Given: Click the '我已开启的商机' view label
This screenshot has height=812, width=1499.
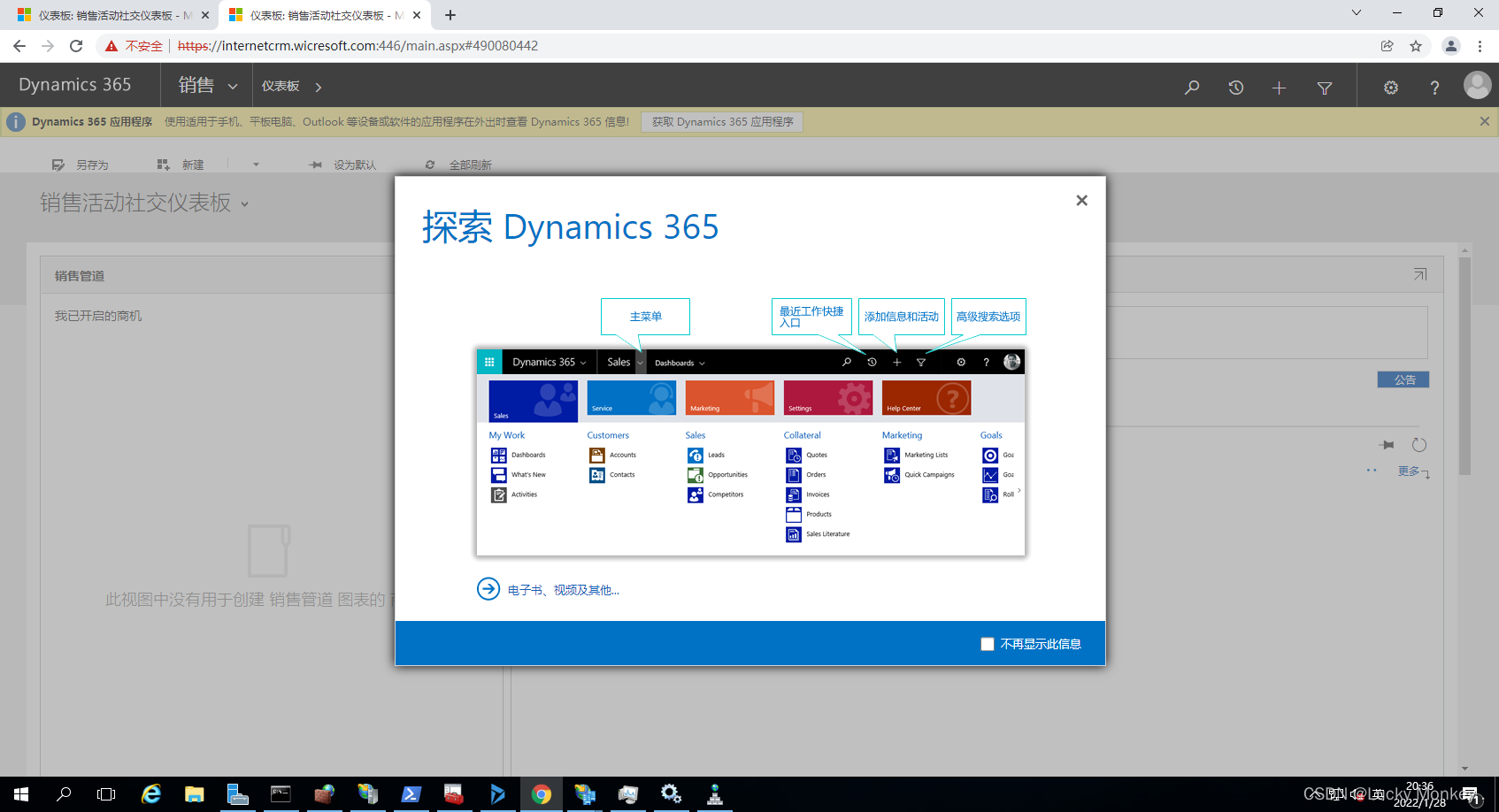Looking at the screenshot, I should [x=98, y=316].
